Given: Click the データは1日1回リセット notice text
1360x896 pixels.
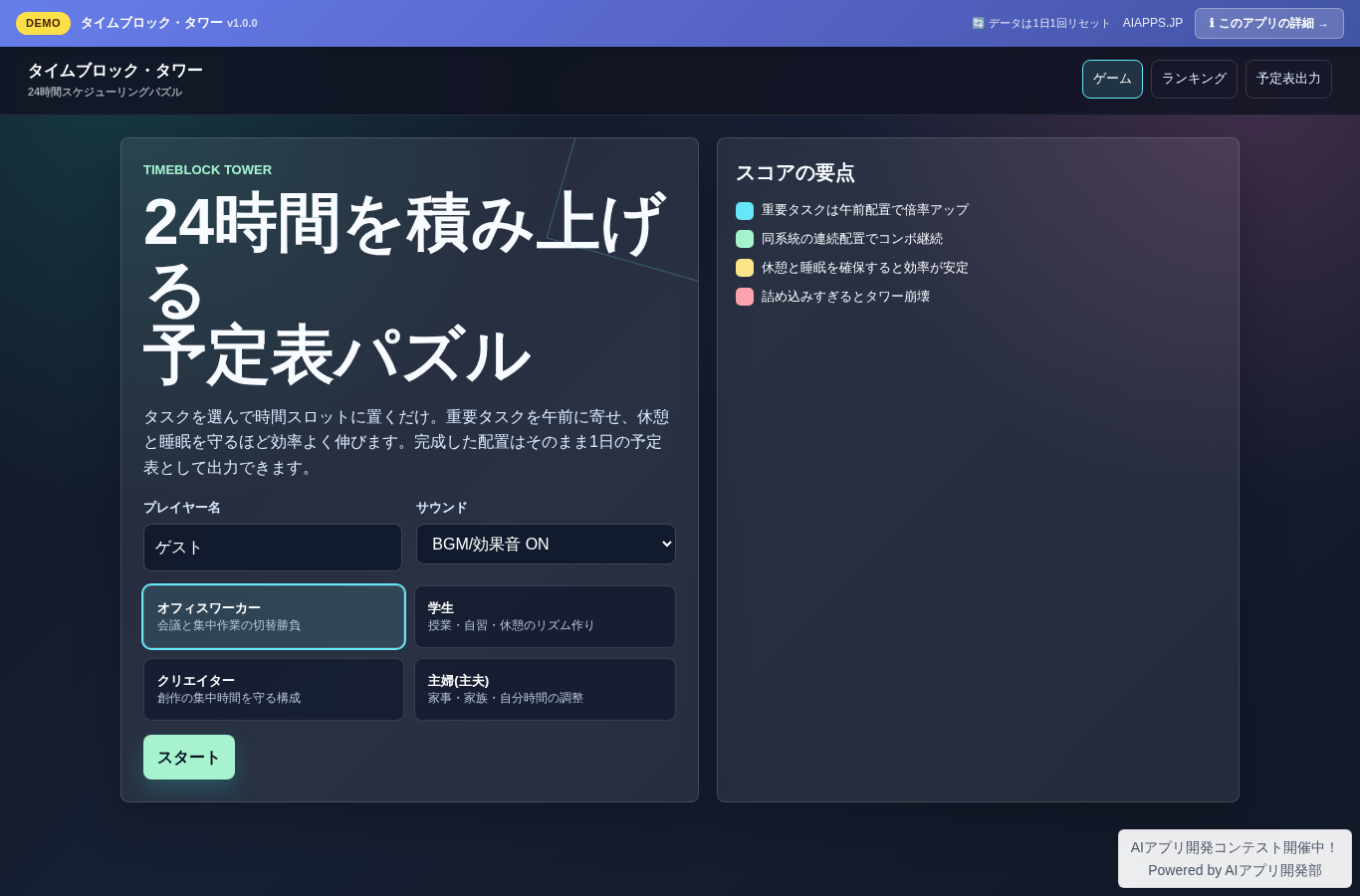Looking at the screenshot, I should pyautogui.click(x=1049, y=23).
